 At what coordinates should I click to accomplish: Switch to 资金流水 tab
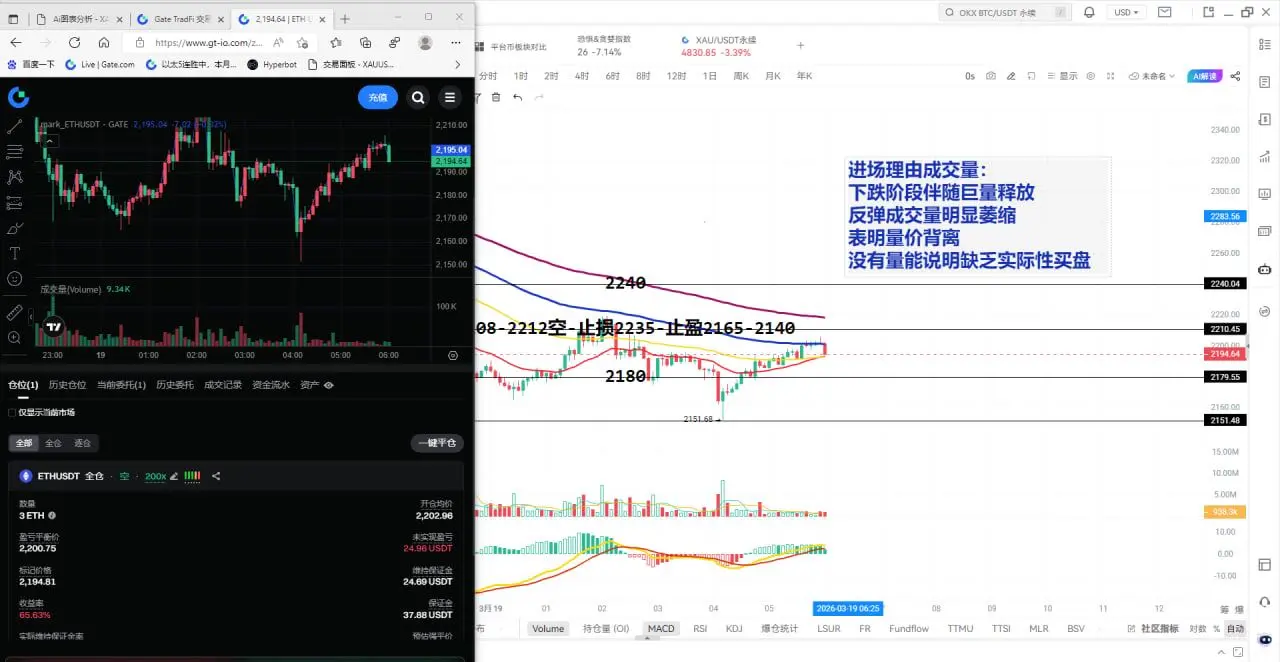pos(271,385)
